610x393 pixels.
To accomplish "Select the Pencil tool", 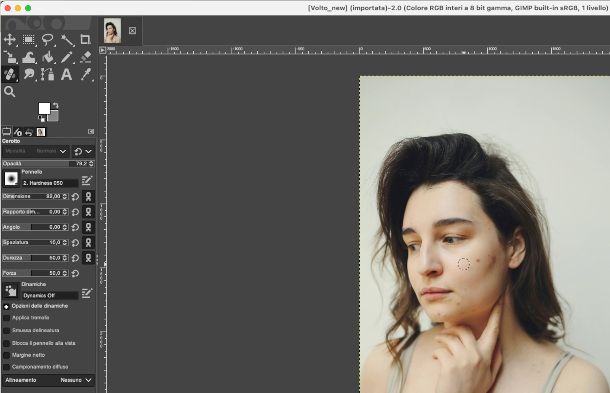I will point(67,57).
